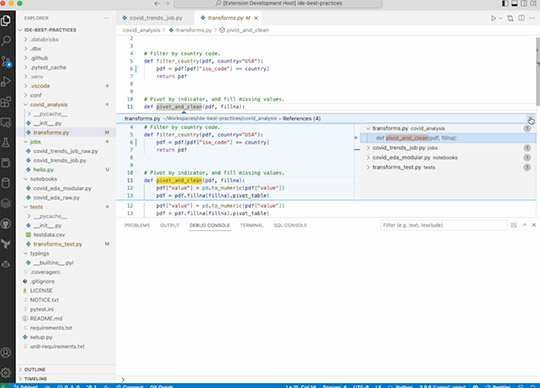Open the Search view in activity bar
The width and height of the screenshot is (540, 388).
[6, 41]
